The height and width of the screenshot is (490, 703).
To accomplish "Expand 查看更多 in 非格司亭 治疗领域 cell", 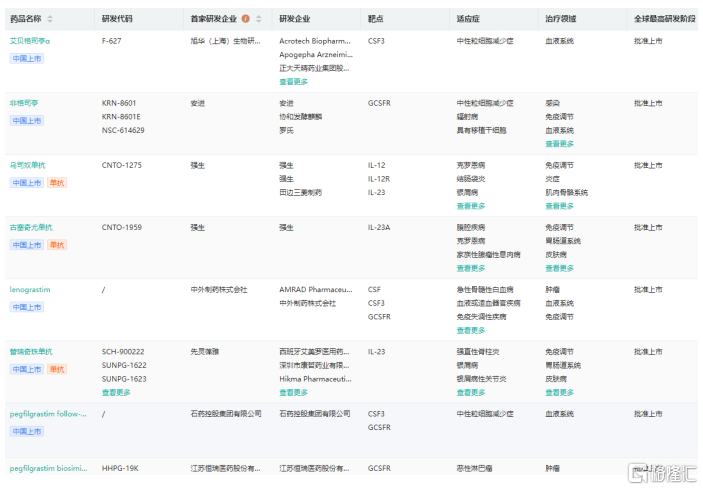I will tap(560, 144).
